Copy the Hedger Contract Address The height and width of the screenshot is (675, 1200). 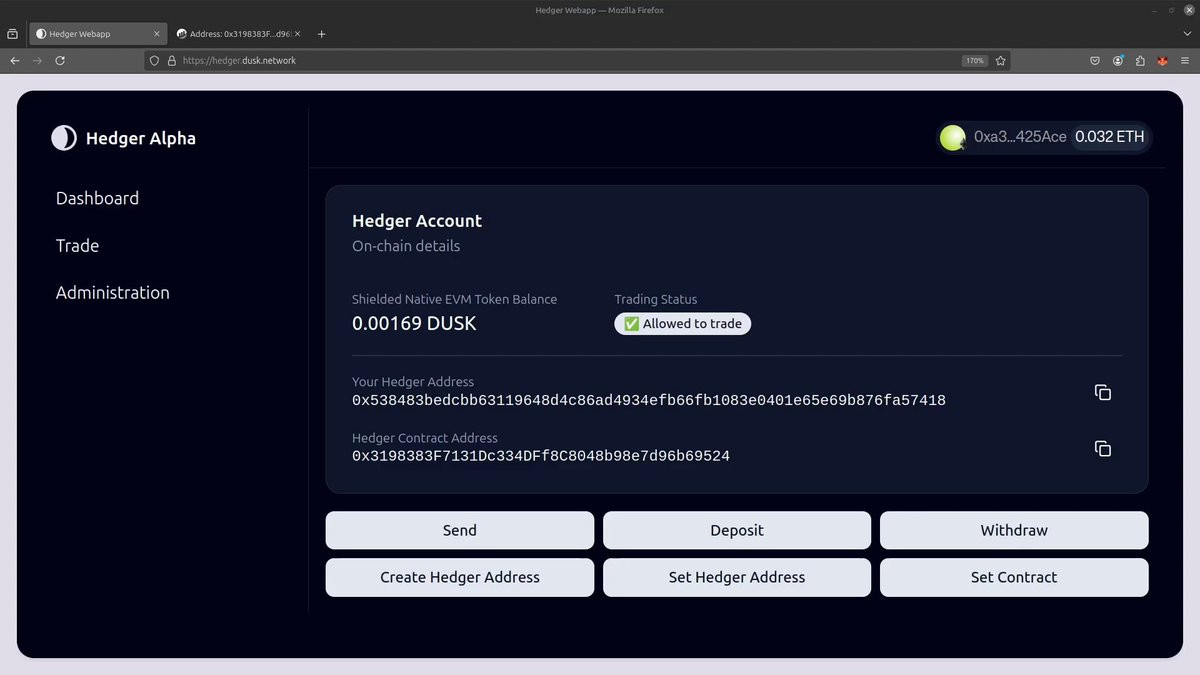[x=1103, y=448]
